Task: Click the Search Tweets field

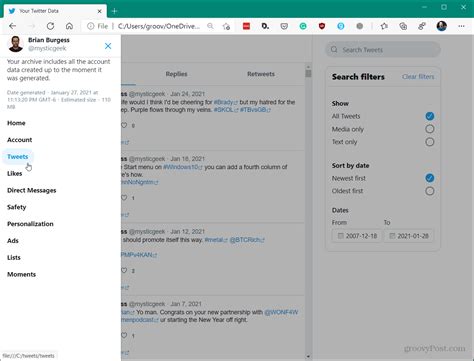Action: (383, 50)
